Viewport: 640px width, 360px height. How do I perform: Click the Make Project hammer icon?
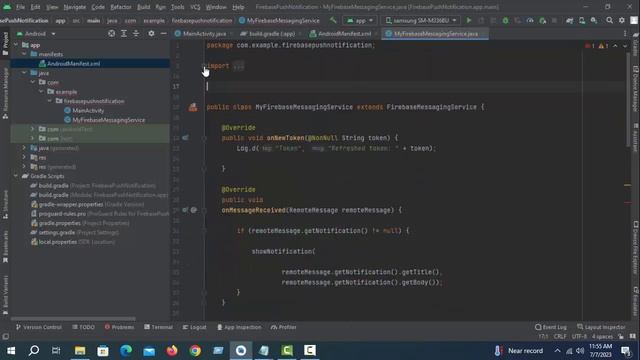[333, 20]
